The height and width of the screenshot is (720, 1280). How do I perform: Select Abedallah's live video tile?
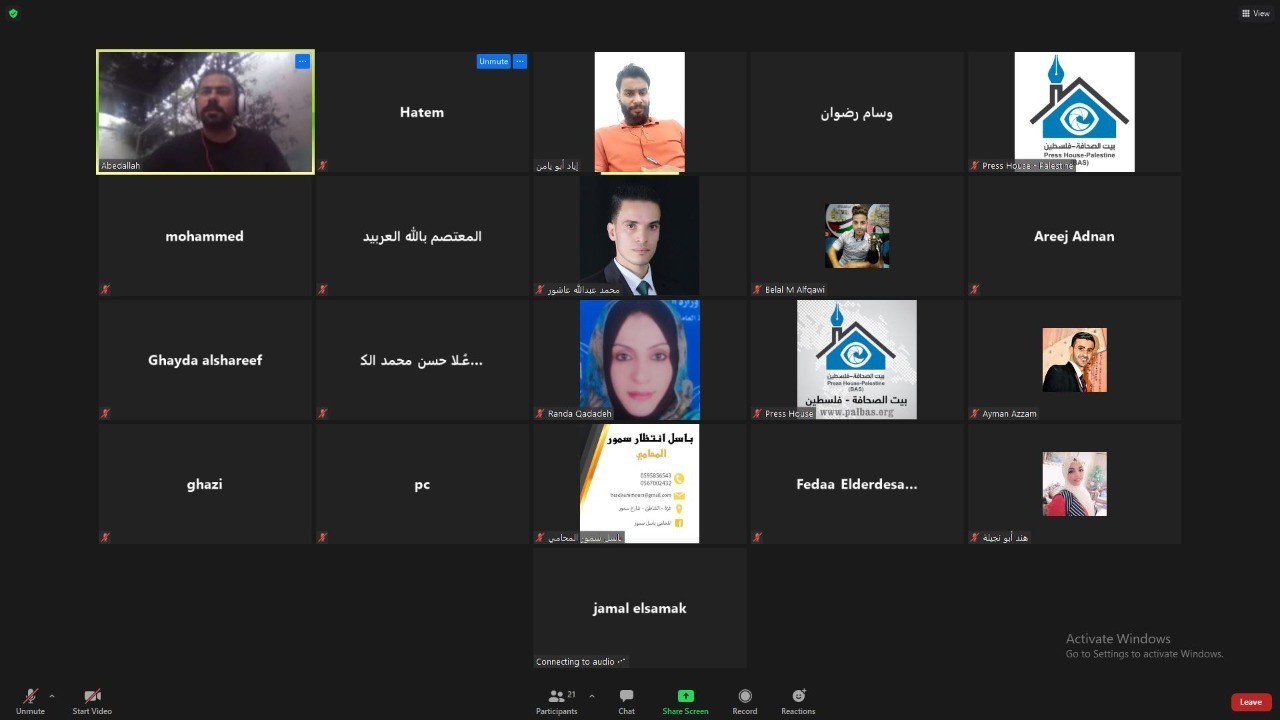click(205, 112)
